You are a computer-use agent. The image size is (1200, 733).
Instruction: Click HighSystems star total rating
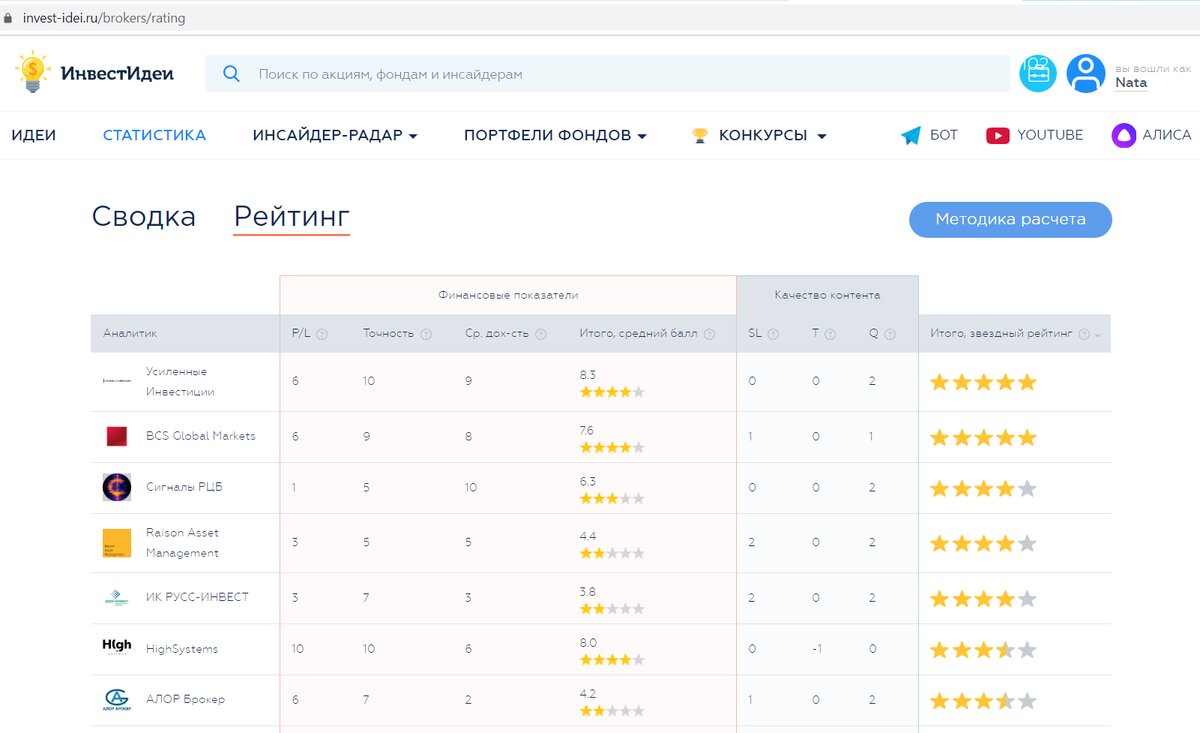[x=983, y=650]
